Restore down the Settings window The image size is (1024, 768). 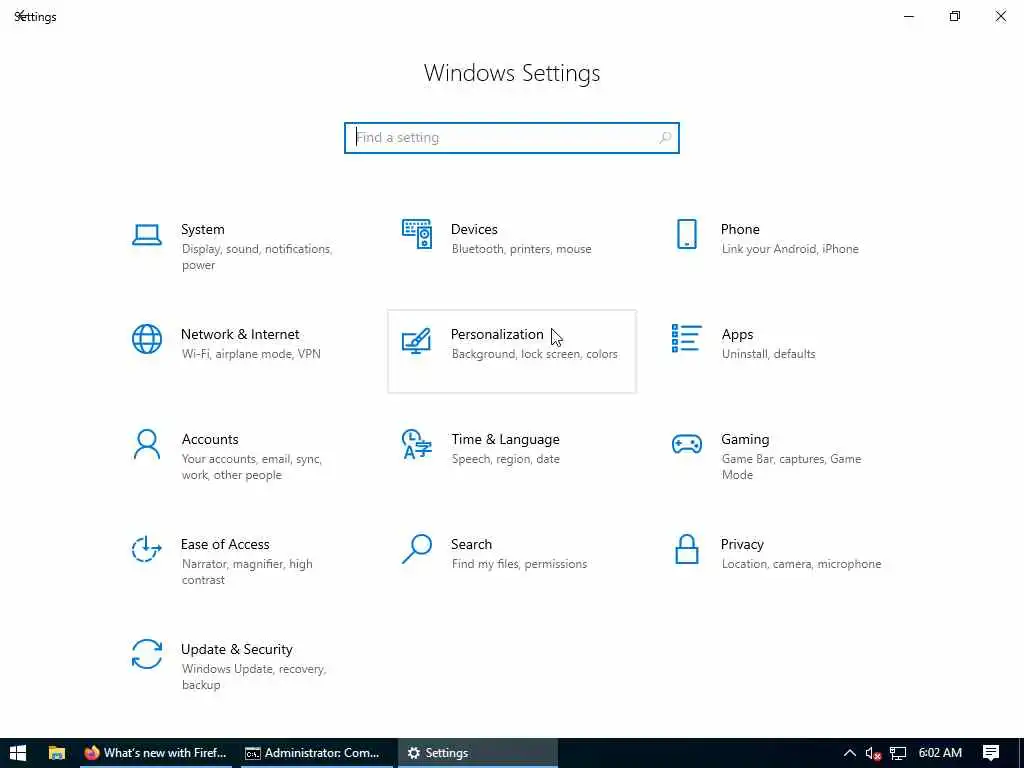pyautogui.click(x=954, y=16)
